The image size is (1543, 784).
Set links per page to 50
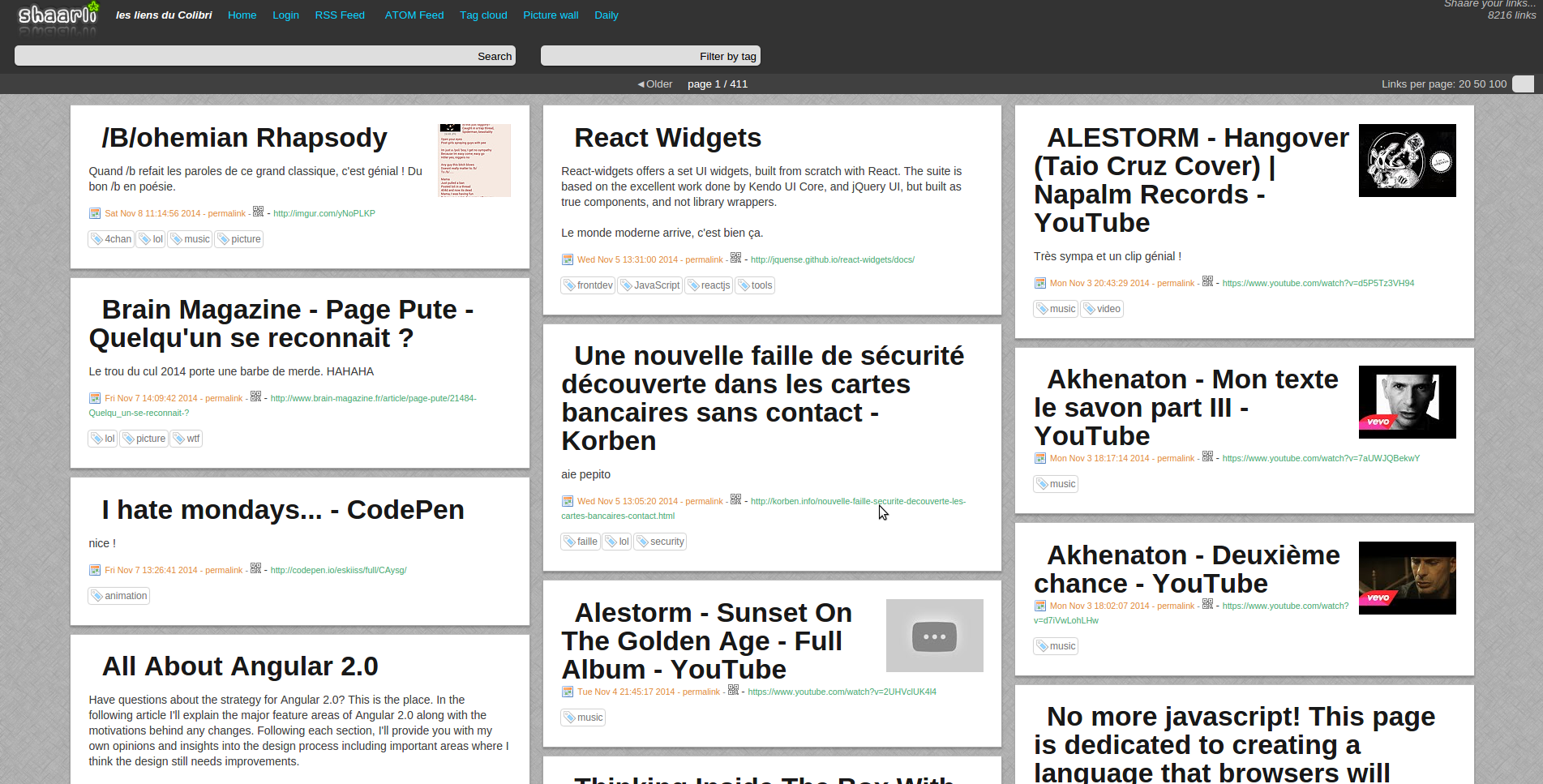coord(1480,84)
